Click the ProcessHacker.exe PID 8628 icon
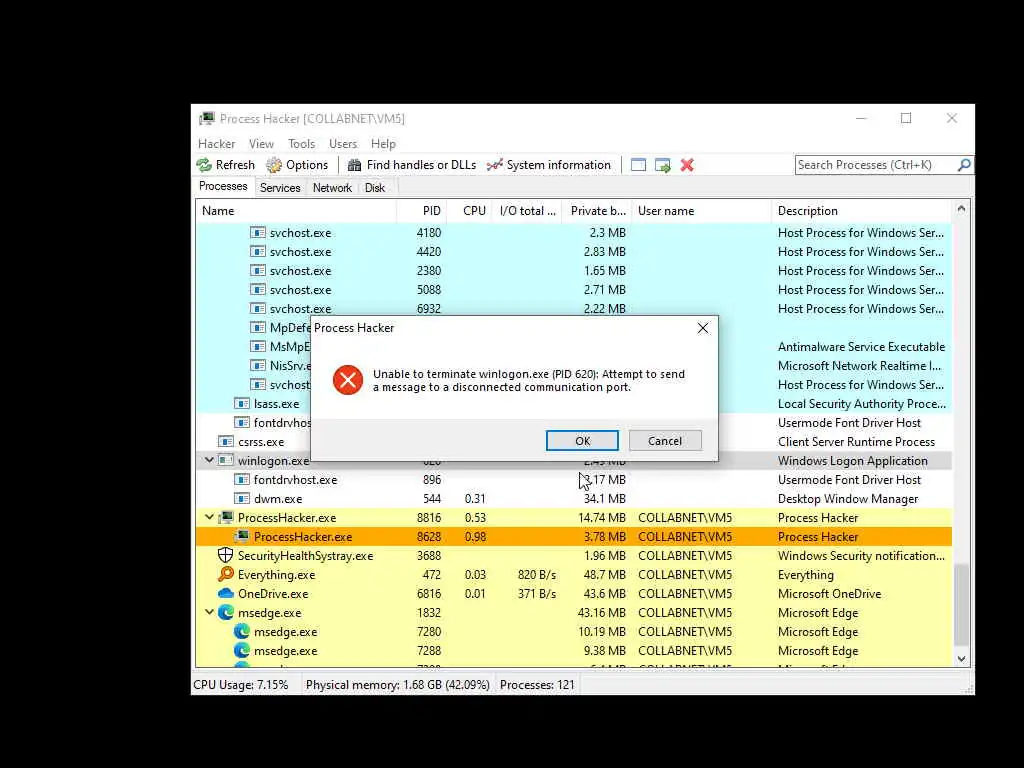This screenshot has width=1024, height=768. pos(242,536)
